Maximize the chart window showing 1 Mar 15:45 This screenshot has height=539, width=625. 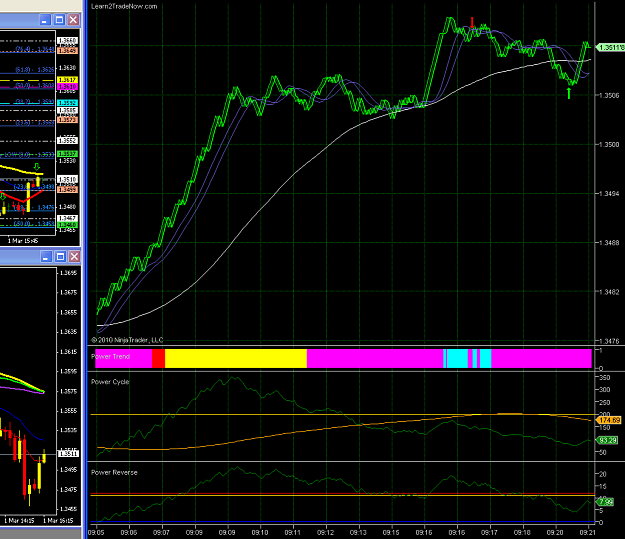(59, 20)
